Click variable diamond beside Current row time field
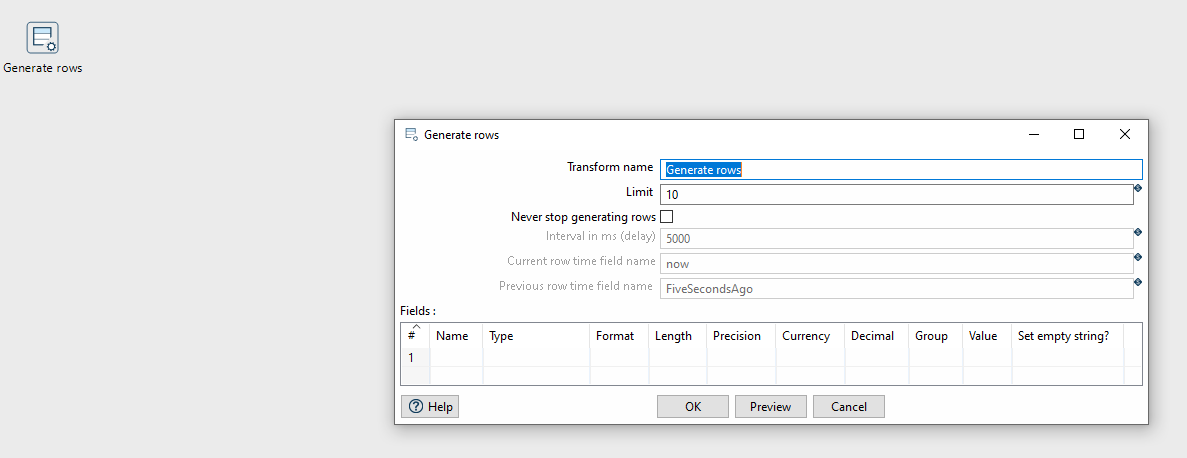This screenshot has width=1187, height=458. point(1138,257)
